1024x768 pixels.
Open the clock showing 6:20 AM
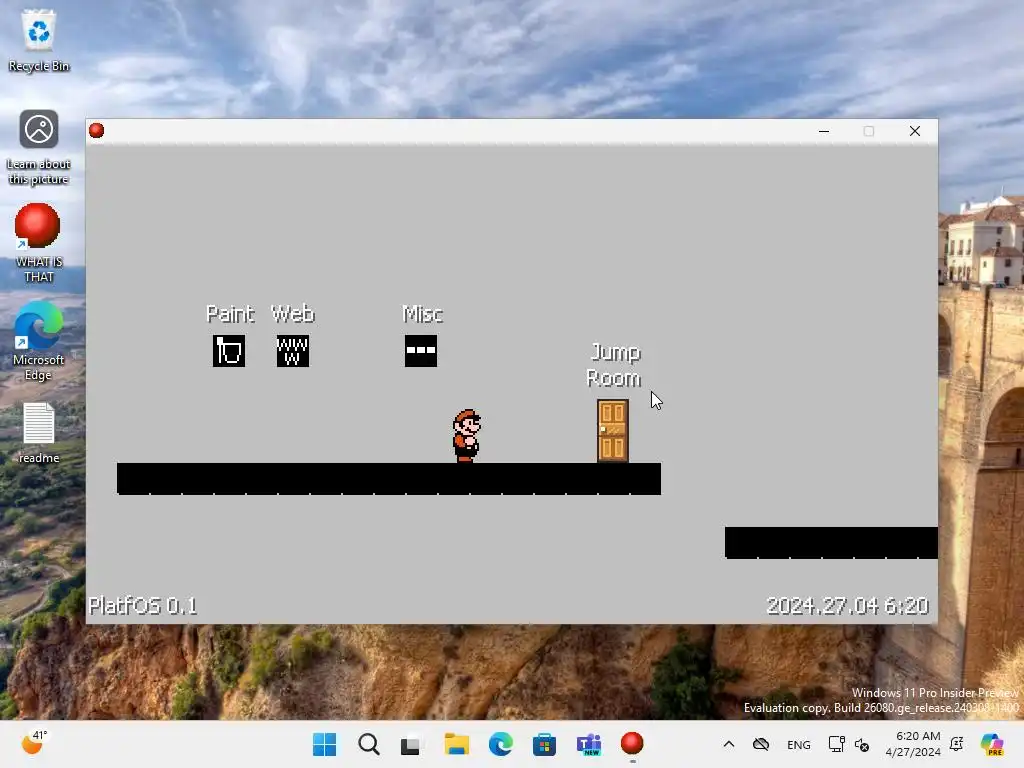pos(913,744)
